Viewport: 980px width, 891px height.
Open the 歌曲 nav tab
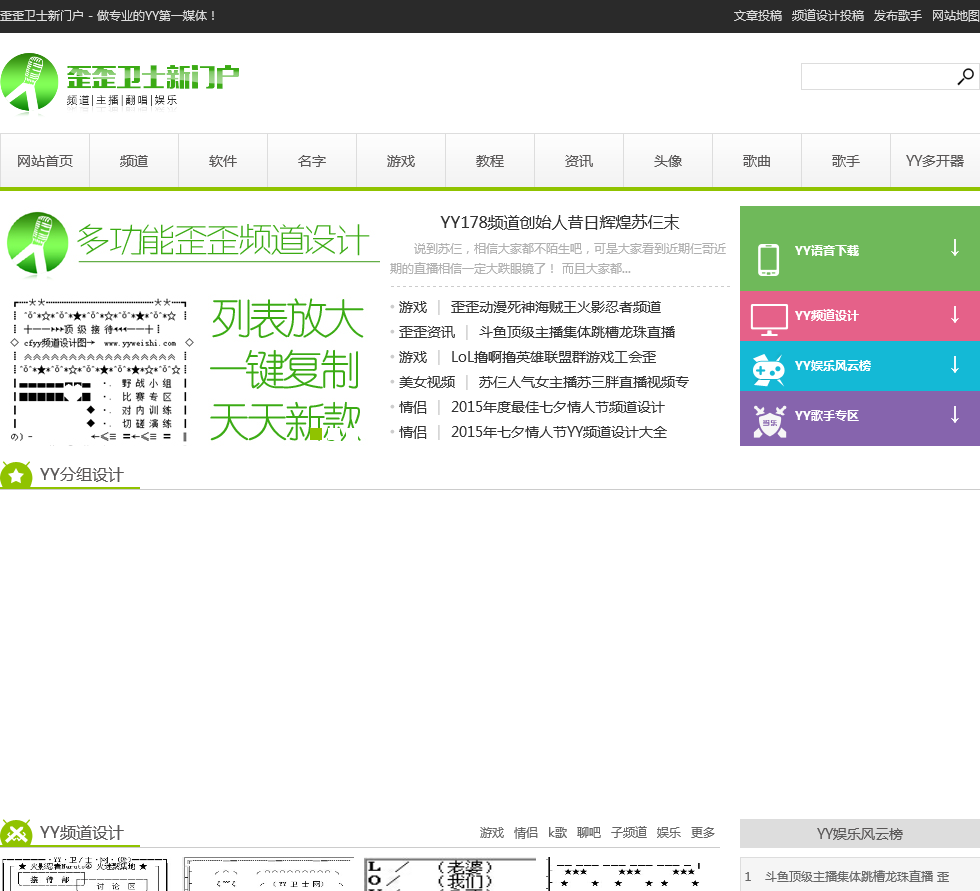coord(756,161)
